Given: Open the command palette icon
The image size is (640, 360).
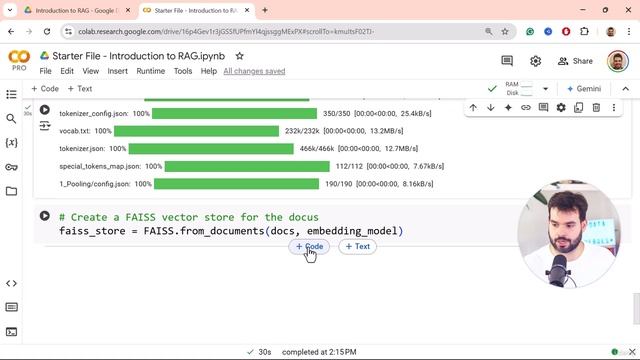Looking at the screenshot, I should [x=11, y=307].
